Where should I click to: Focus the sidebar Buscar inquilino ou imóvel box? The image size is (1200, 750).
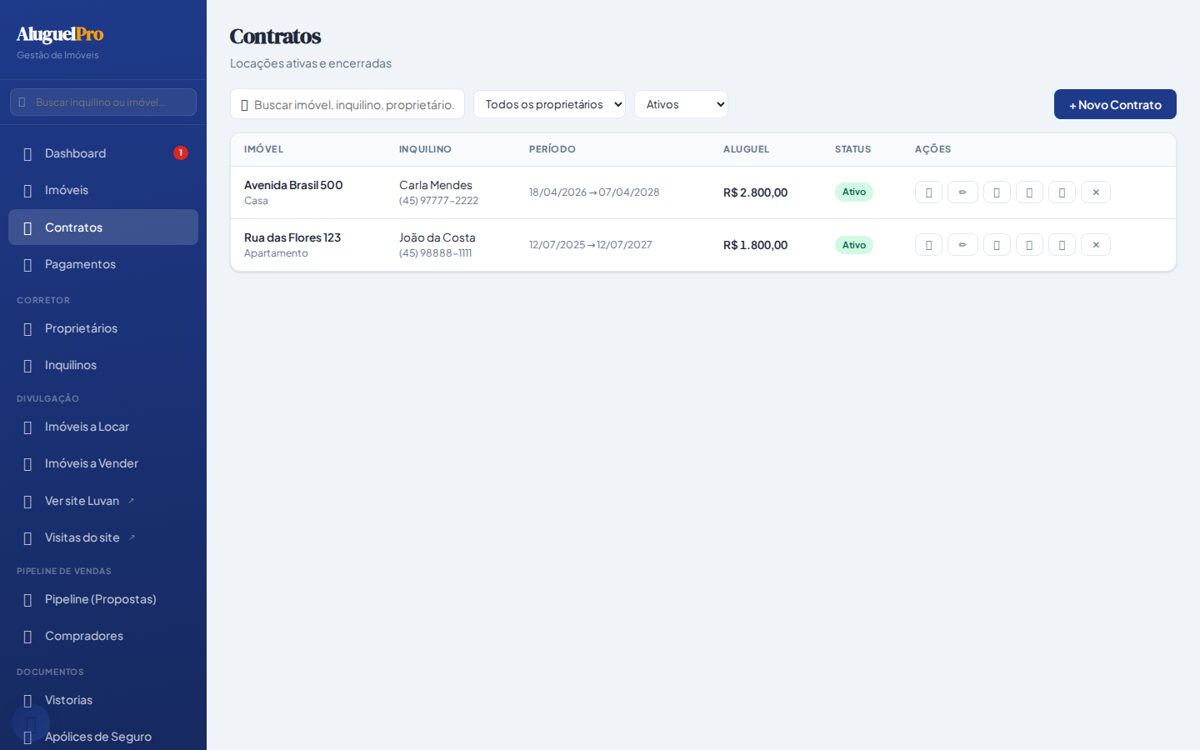click(x=103, y=102)
